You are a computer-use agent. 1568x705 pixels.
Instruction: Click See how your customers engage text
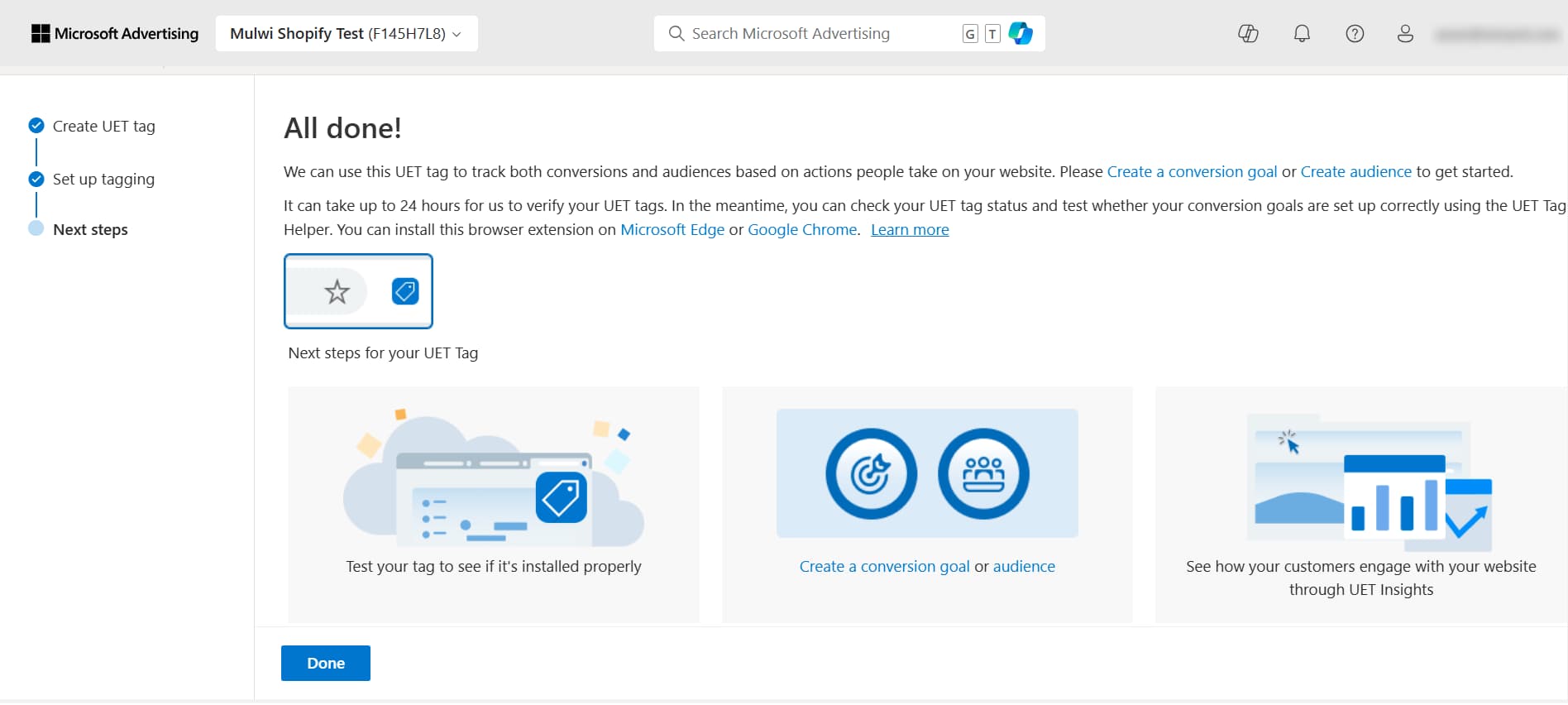(1361, 578)
